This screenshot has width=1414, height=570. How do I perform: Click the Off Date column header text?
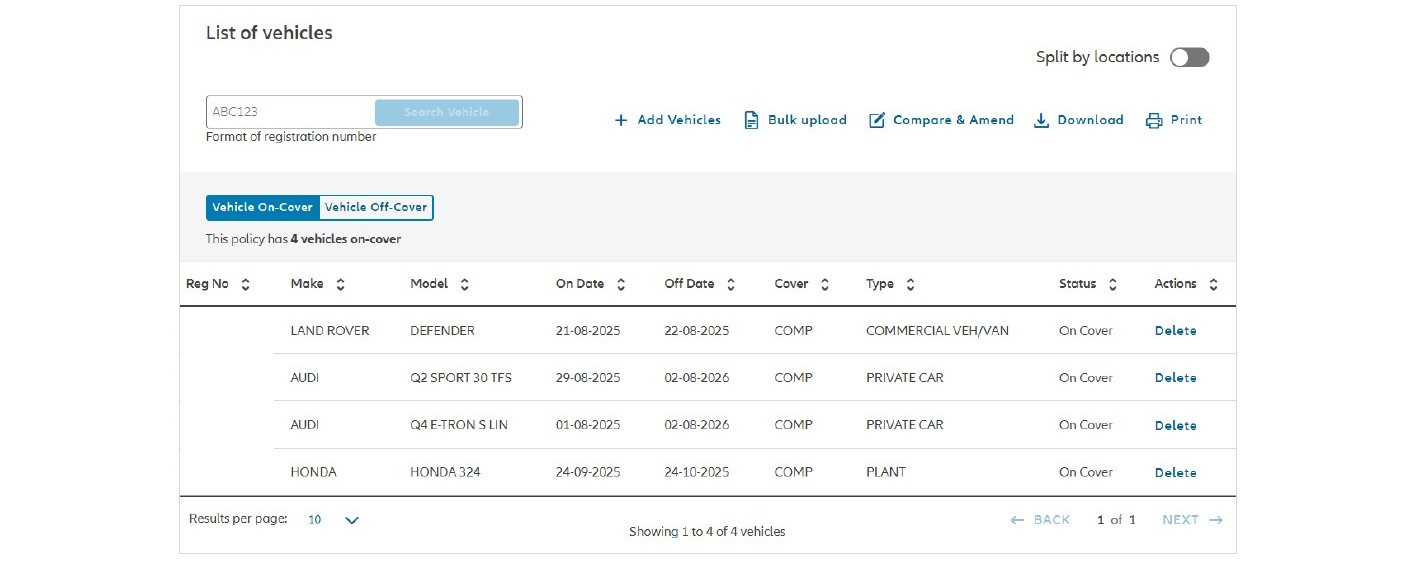(689, 284)
